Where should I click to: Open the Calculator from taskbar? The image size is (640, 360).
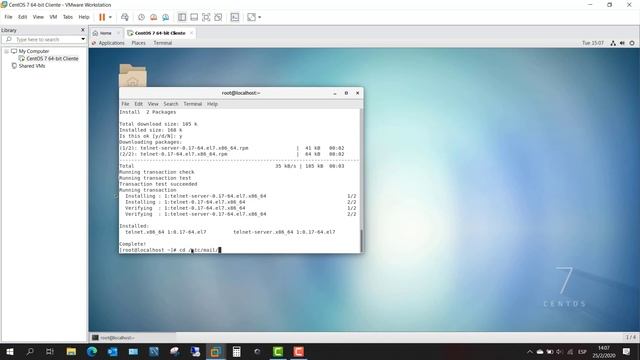[x=236, y=351]
